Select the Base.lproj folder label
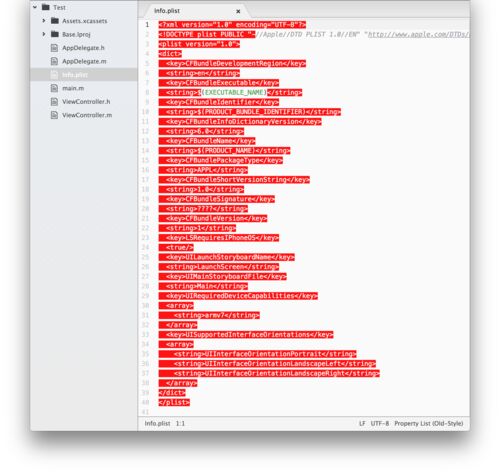 click(x=76, y=34)
